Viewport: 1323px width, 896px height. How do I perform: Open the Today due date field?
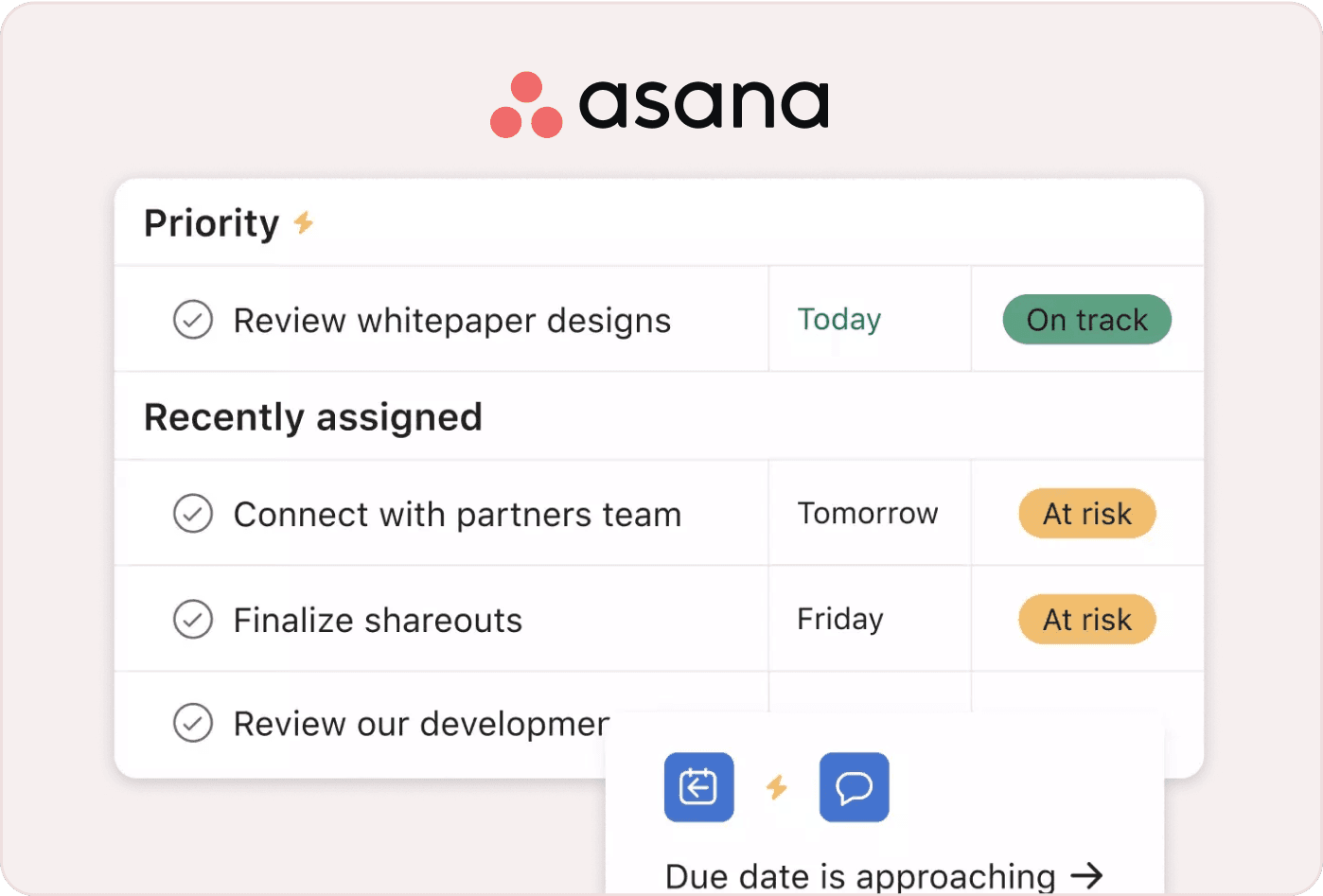pos(839,320)
